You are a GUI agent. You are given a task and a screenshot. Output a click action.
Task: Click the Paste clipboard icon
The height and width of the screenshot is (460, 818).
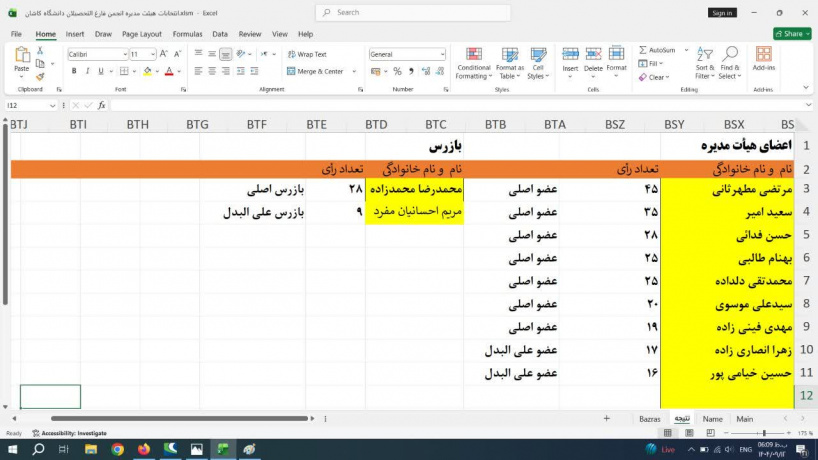click(x=22, y=55)
